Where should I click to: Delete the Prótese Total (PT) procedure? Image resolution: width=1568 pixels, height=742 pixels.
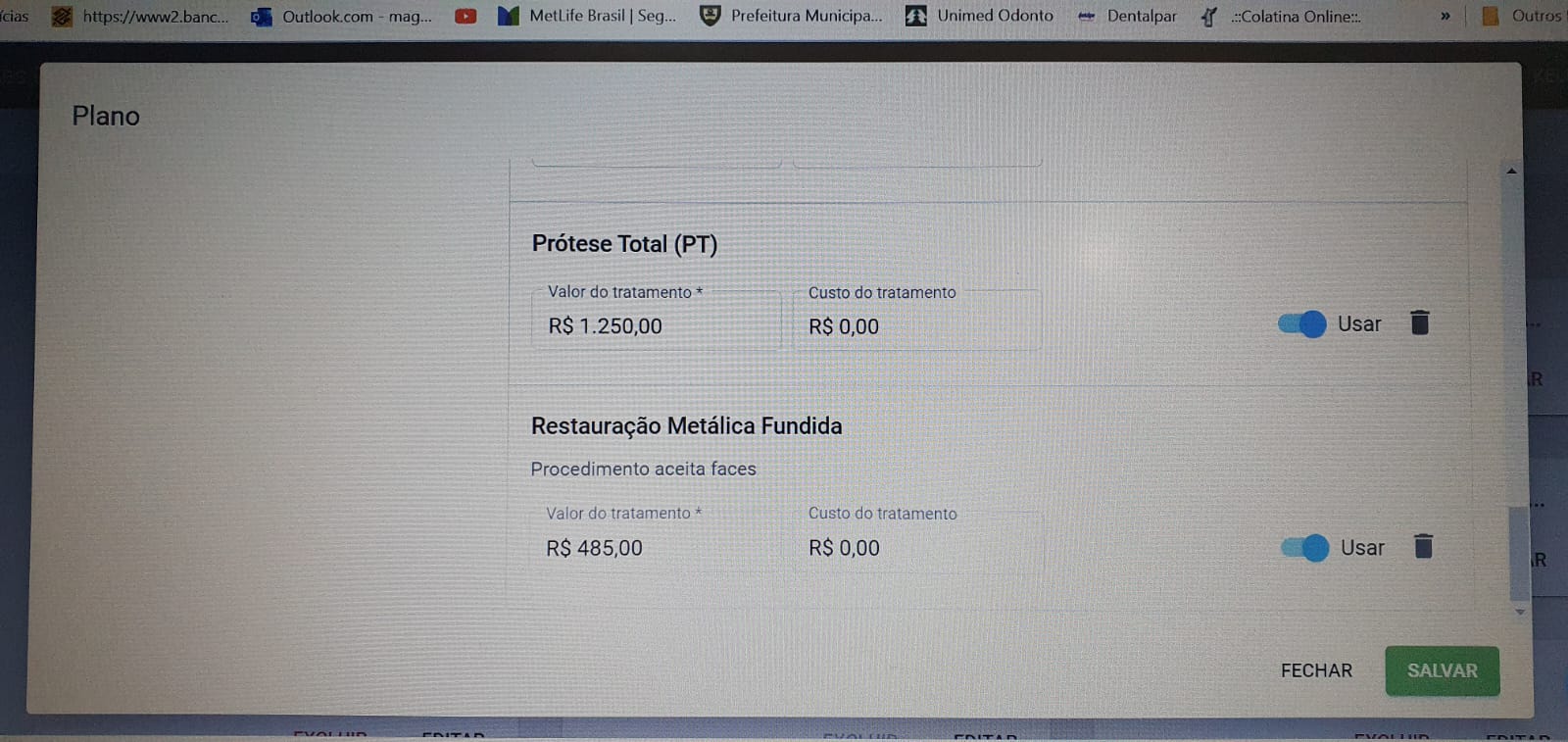[x=1419, y=322]
